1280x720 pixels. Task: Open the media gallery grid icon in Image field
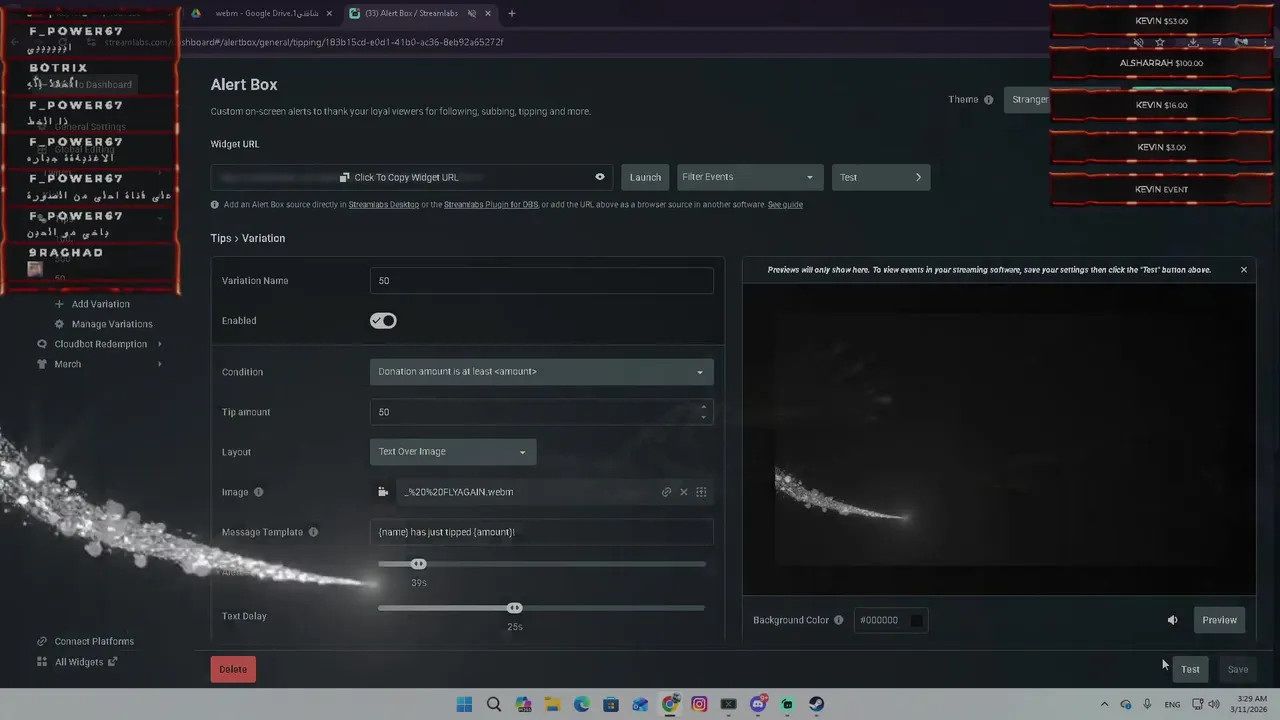click(701, 492)
